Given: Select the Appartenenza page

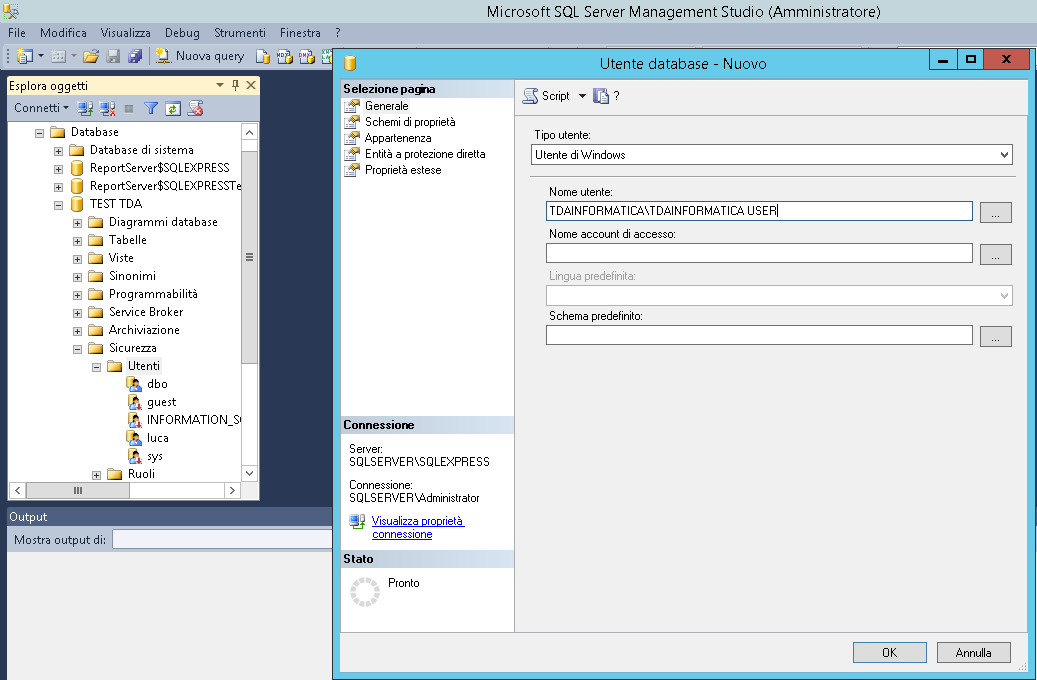Looking at the screenshot, I should (397, 138).
